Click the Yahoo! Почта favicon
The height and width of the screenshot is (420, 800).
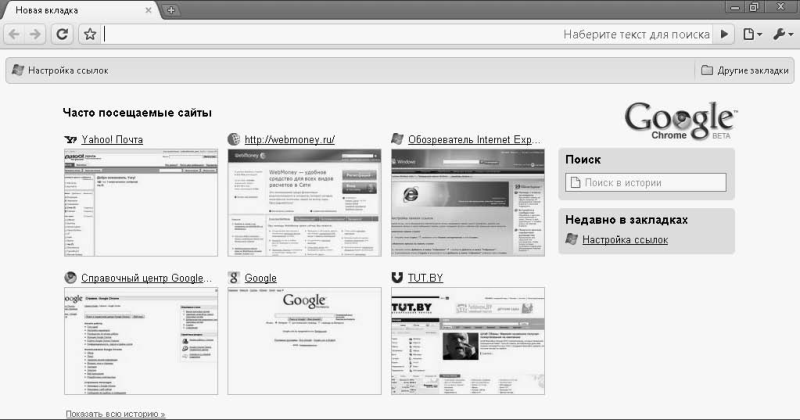[x=70, y=140]
